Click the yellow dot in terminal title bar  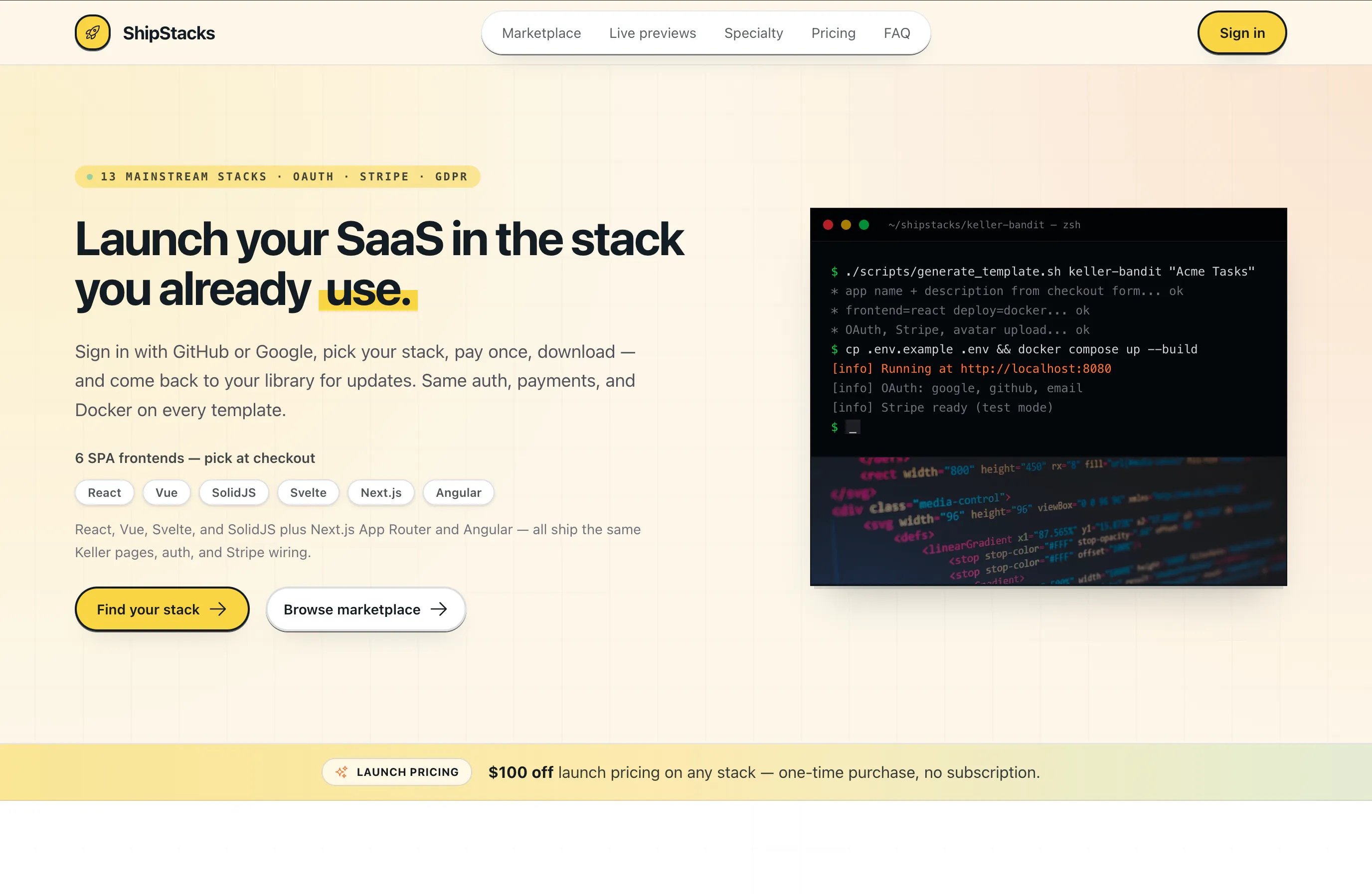846,225
